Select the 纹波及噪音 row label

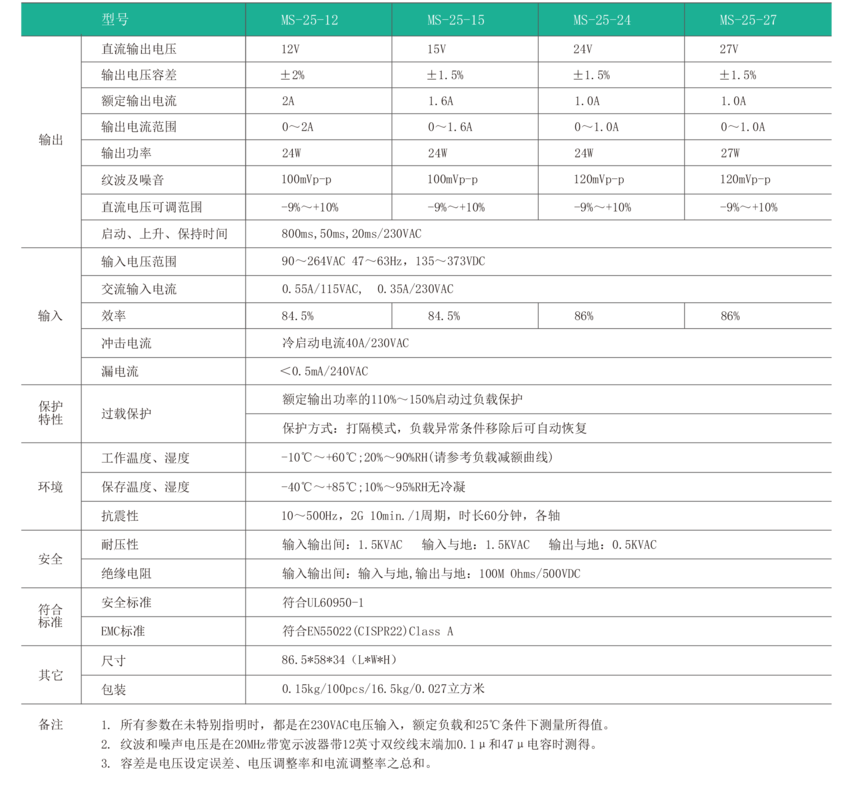tap(133, 180)
